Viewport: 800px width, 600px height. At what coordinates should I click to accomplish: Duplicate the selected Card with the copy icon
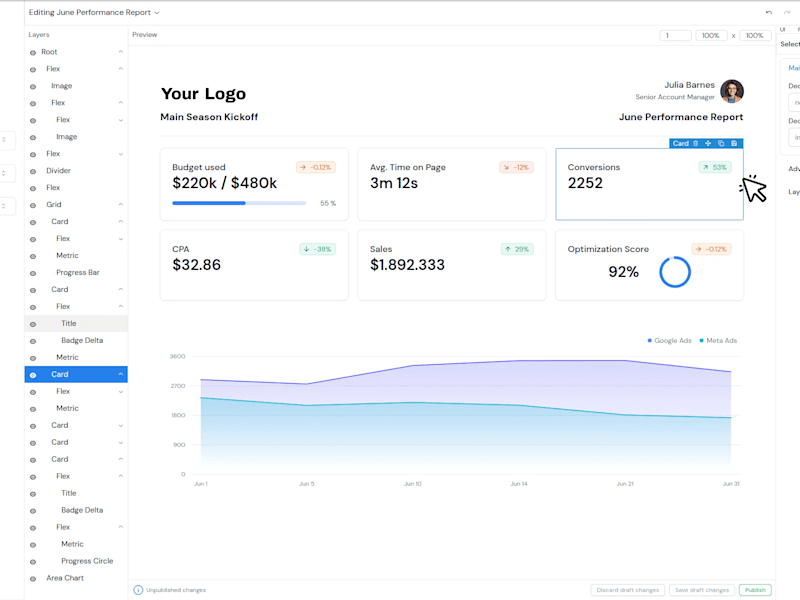click(x=721, y=143)
